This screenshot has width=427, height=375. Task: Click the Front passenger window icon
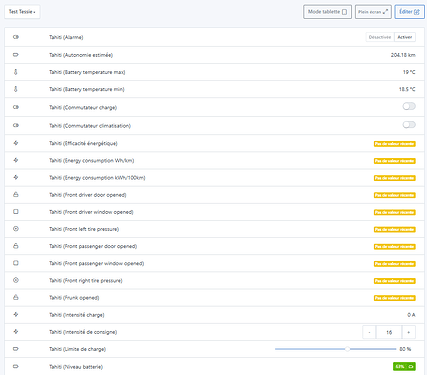[16, 263]
